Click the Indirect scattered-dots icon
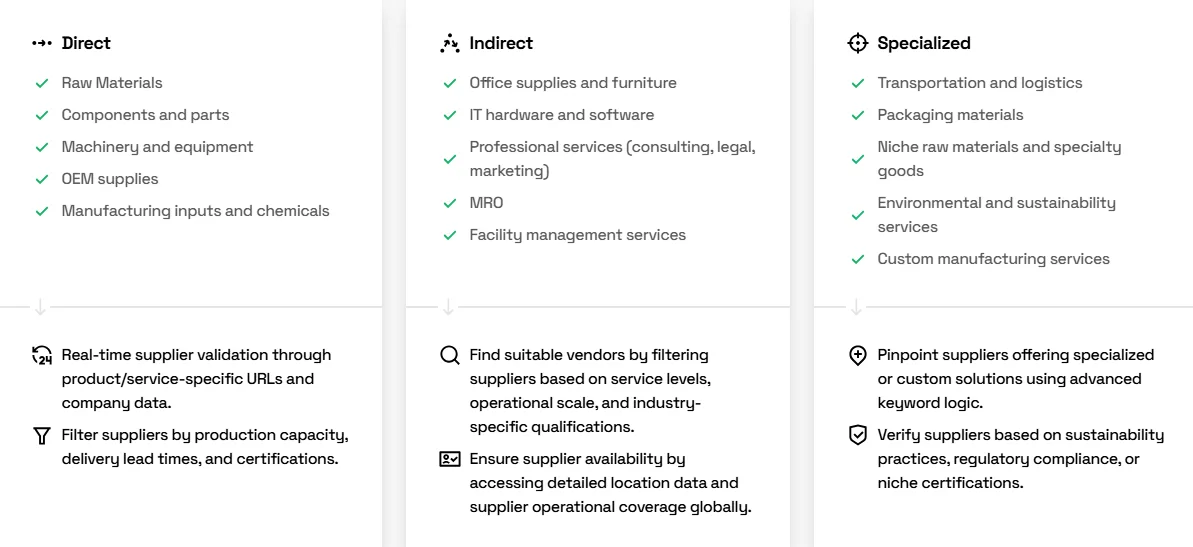This screenshot has height=547, width=1193. [x=450, y=43]
